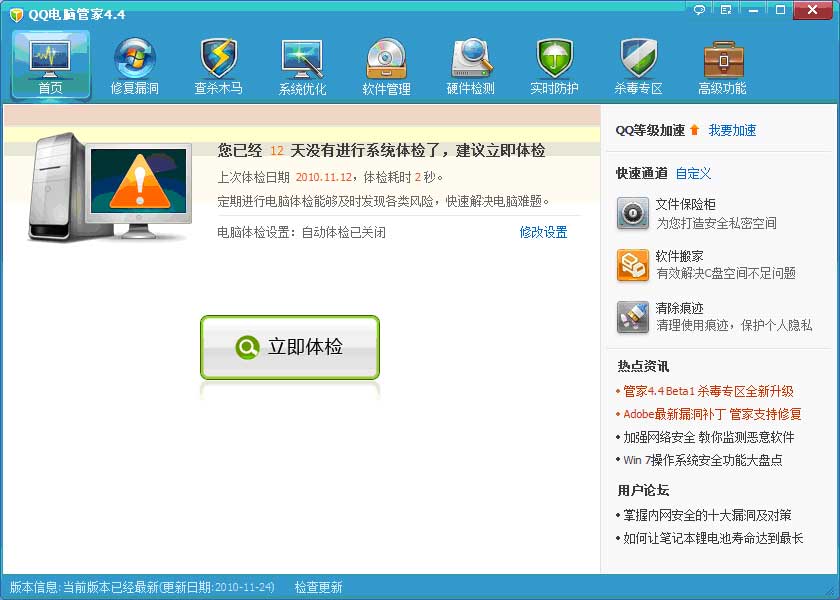The height and width of the screenshot is (600, 840).
Task: Click the 热点资讯 heading
Action: [643, 366]
